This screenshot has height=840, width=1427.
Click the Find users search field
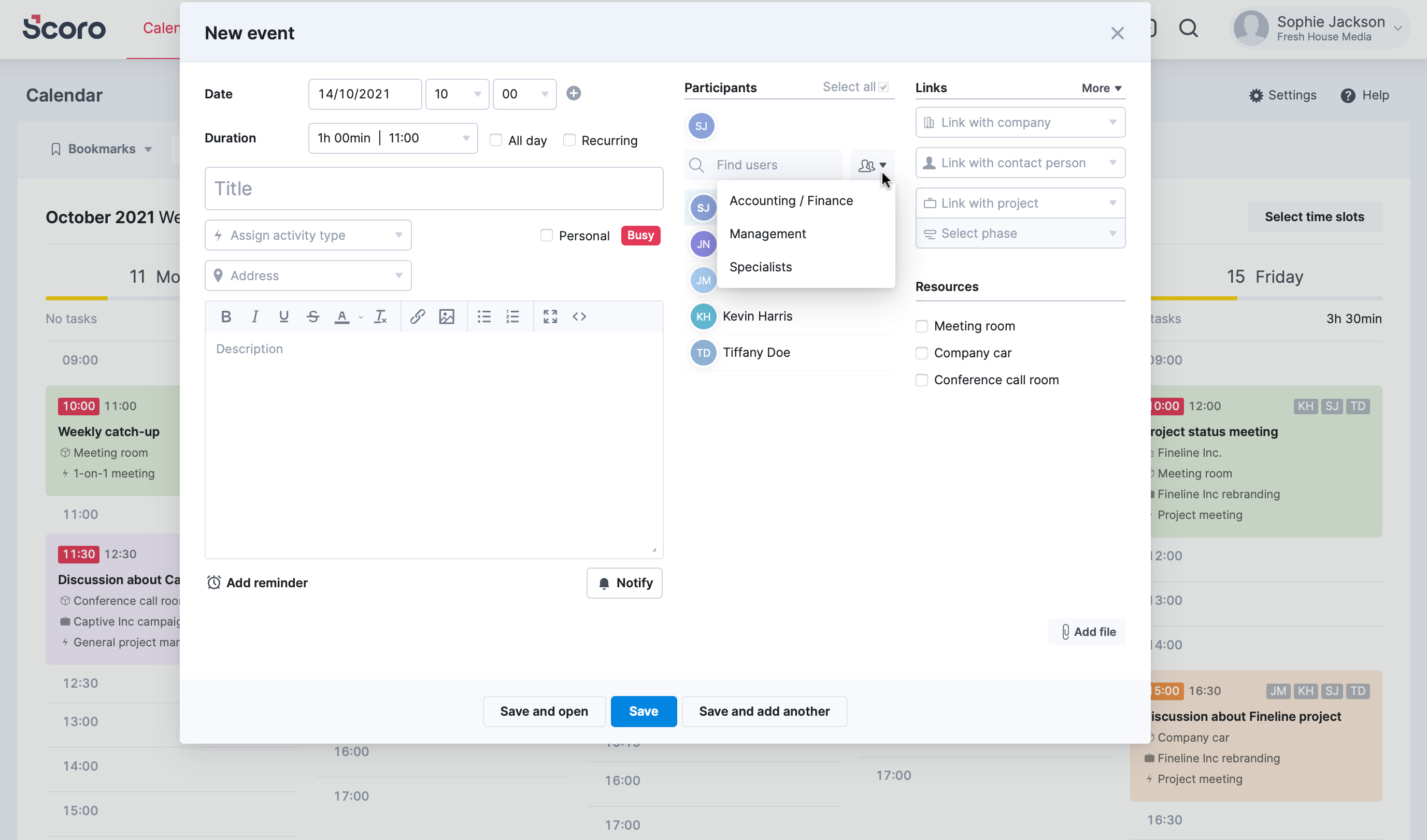pos(763,165)
